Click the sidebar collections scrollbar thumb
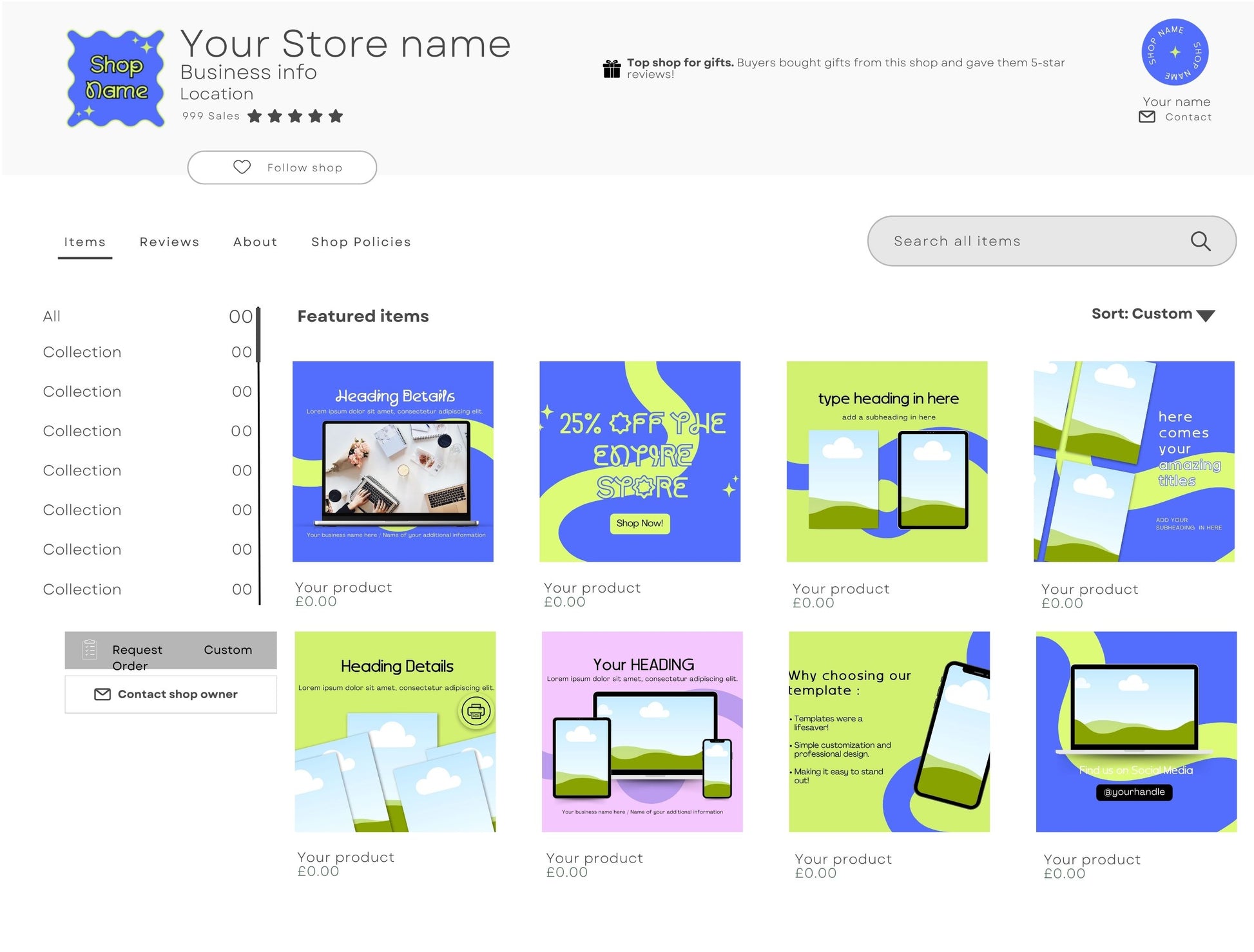Viewport: 1254px width, 952px height. [258, 335]
